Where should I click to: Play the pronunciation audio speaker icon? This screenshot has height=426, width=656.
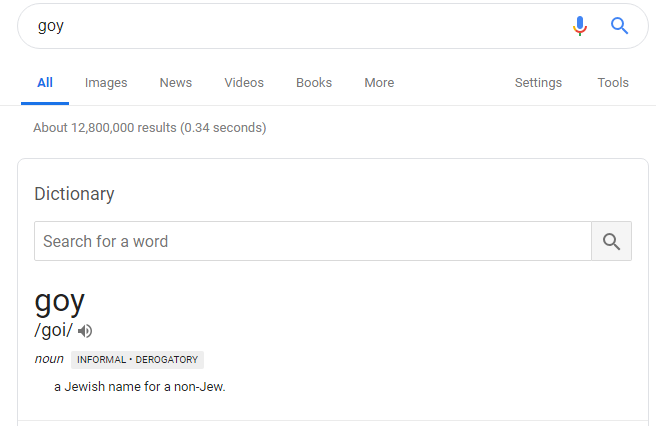coord(85,331)
